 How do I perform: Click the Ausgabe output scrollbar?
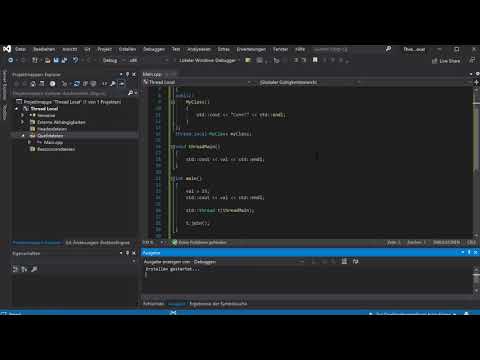(476, 280)
